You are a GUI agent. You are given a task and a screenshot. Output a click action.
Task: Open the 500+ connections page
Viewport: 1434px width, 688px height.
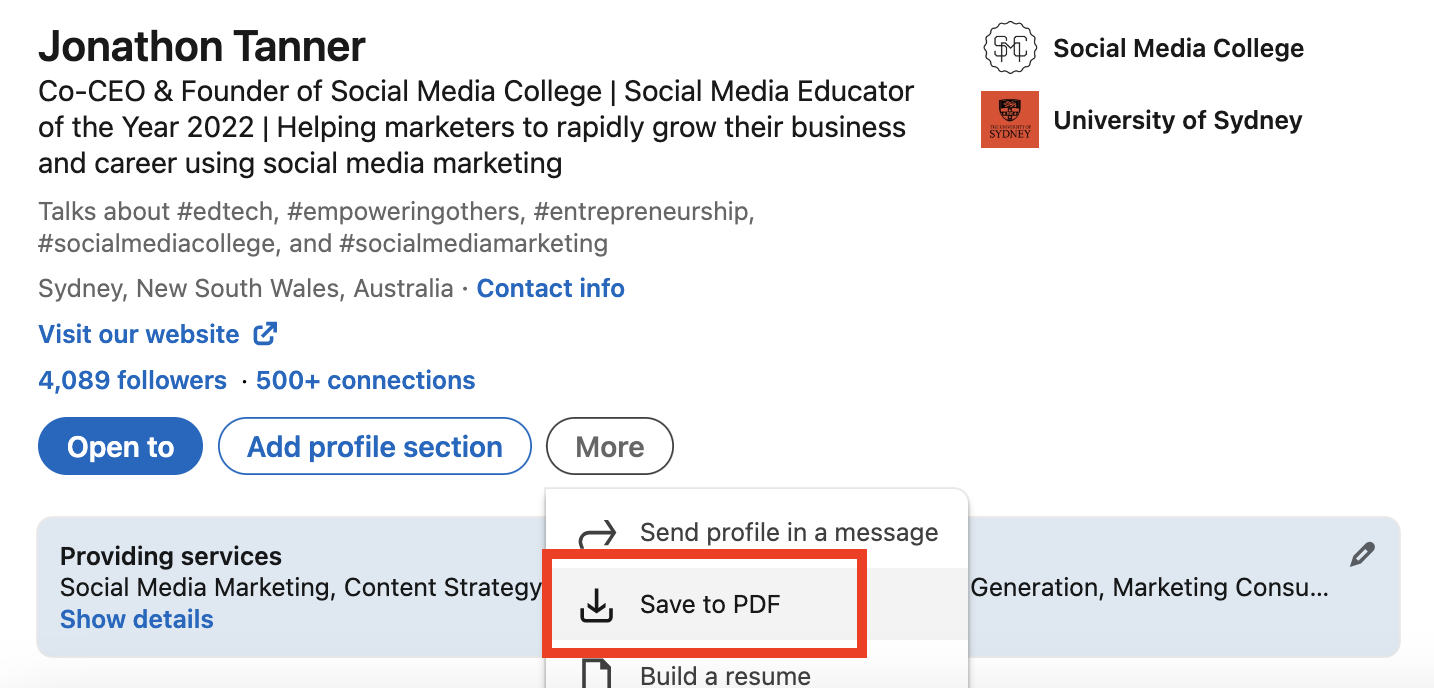coord(366,380)
